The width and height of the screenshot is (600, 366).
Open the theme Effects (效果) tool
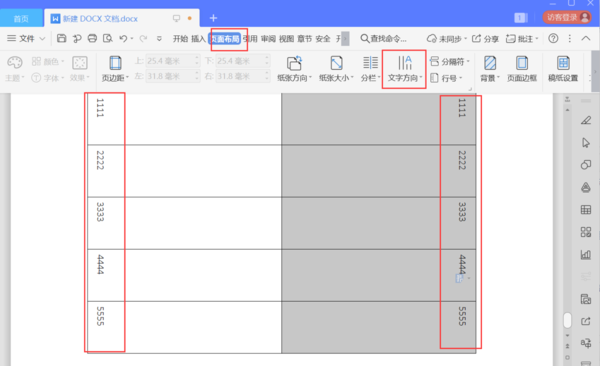click(x=80, y=69)
